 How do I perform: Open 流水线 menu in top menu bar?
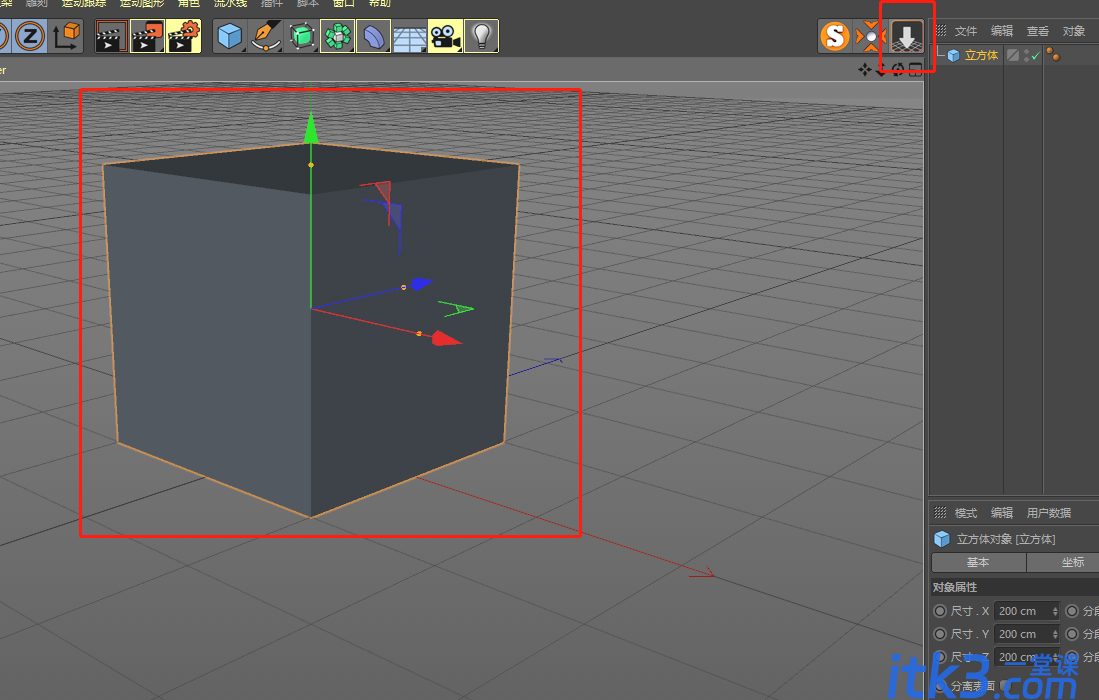(231, 4)
